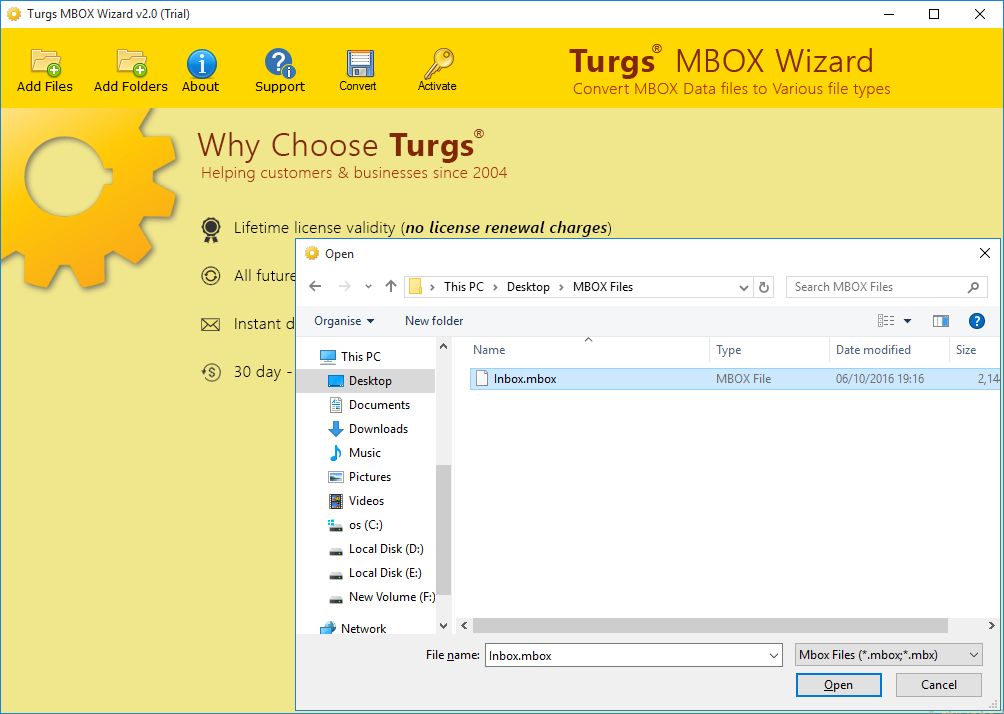Viewport: 1004px width, 714px height.
Task: Select the Inbox.mbox file icon
Action: pyautogui.click(x=482, y=378)
